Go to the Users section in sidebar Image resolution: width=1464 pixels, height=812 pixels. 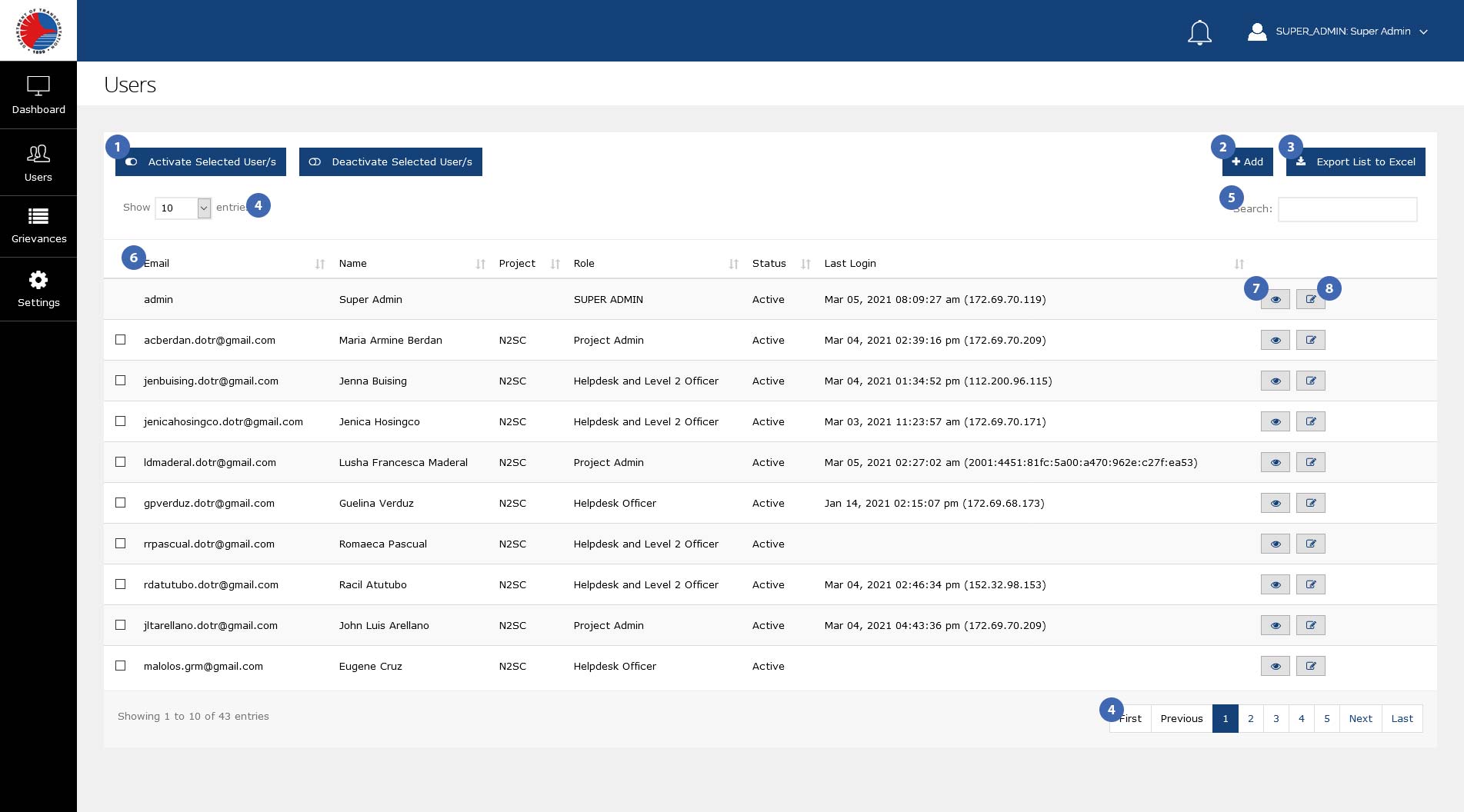(38, 162)
